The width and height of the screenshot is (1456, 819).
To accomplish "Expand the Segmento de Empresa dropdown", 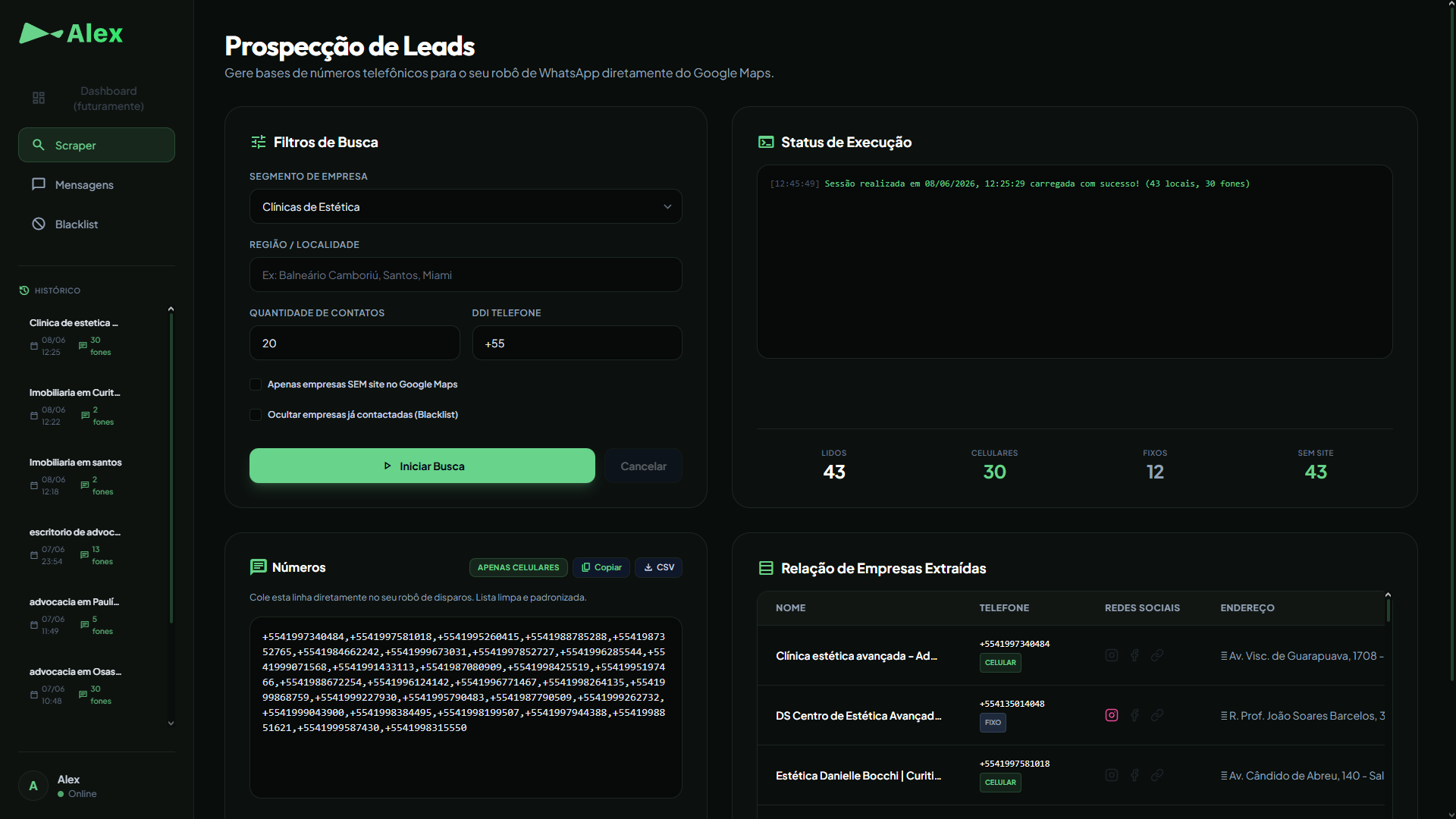I will coord(466,206).
